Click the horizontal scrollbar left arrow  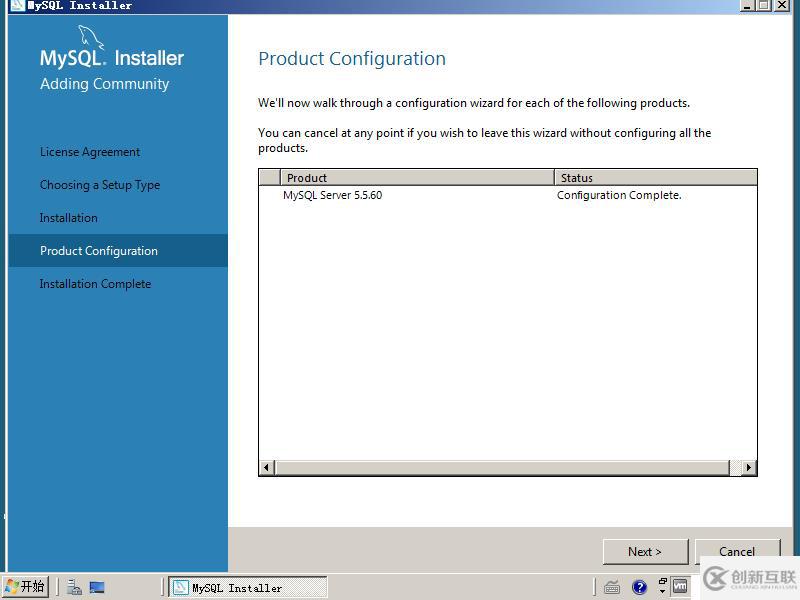tap(267, 467)
